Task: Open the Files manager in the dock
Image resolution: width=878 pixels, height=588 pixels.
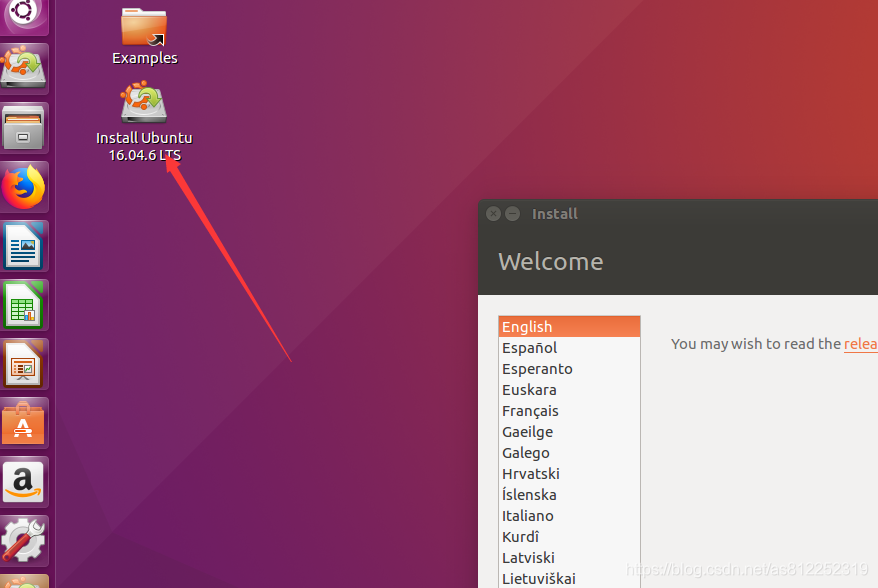Action: (24, 128)
